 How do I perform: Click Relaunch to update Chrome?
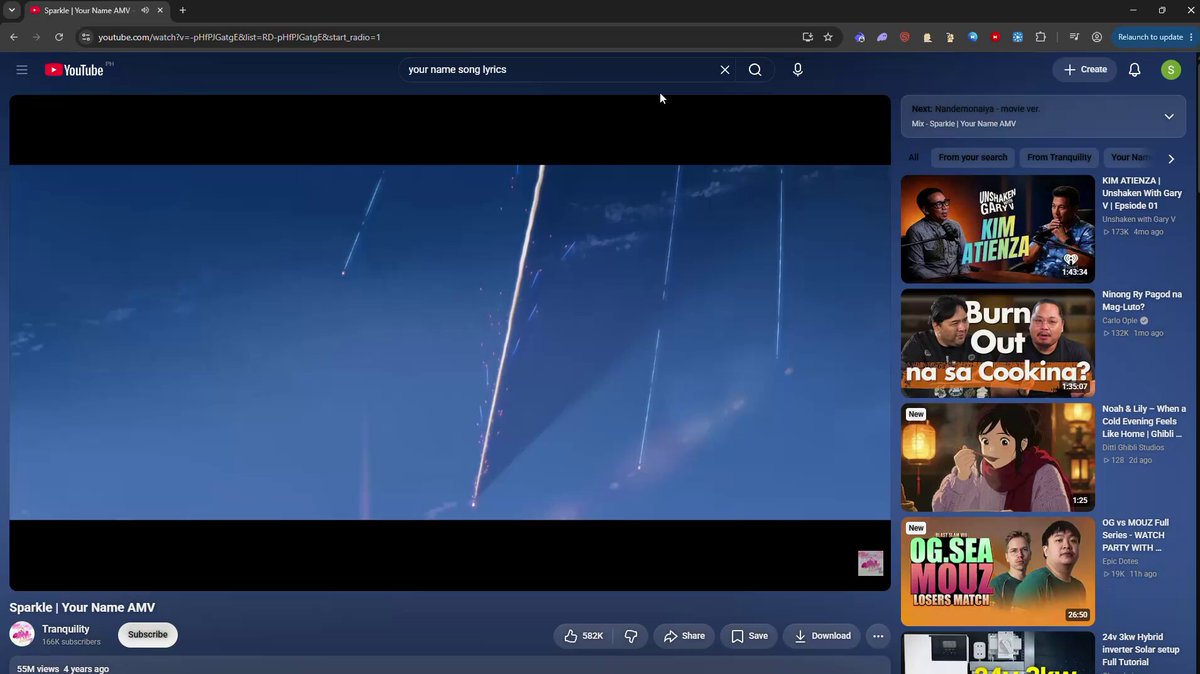[x=1155, y=37]
